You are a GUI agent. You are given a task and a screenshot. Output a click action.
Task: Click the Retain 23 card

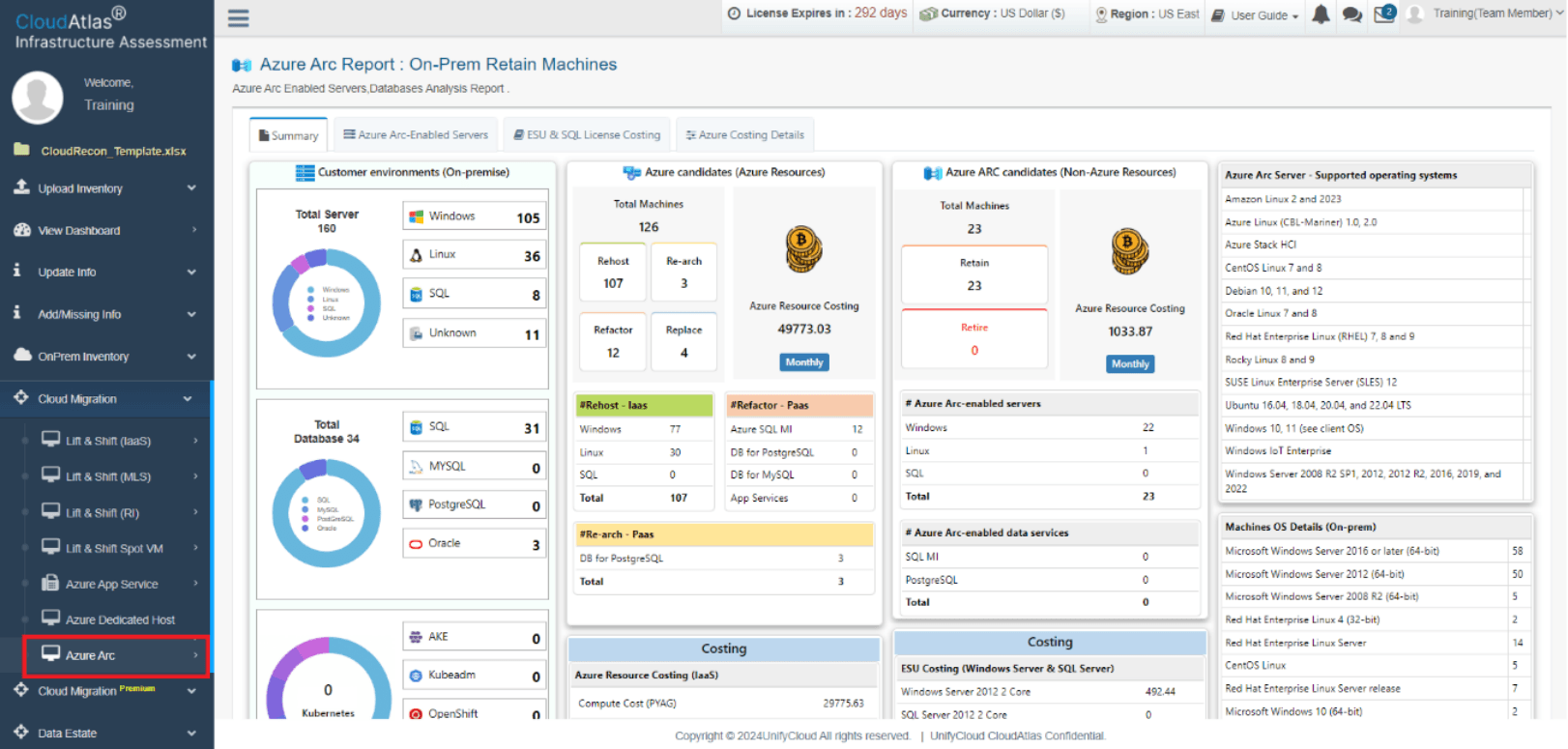pyautogui.click(x=974, y=274)
